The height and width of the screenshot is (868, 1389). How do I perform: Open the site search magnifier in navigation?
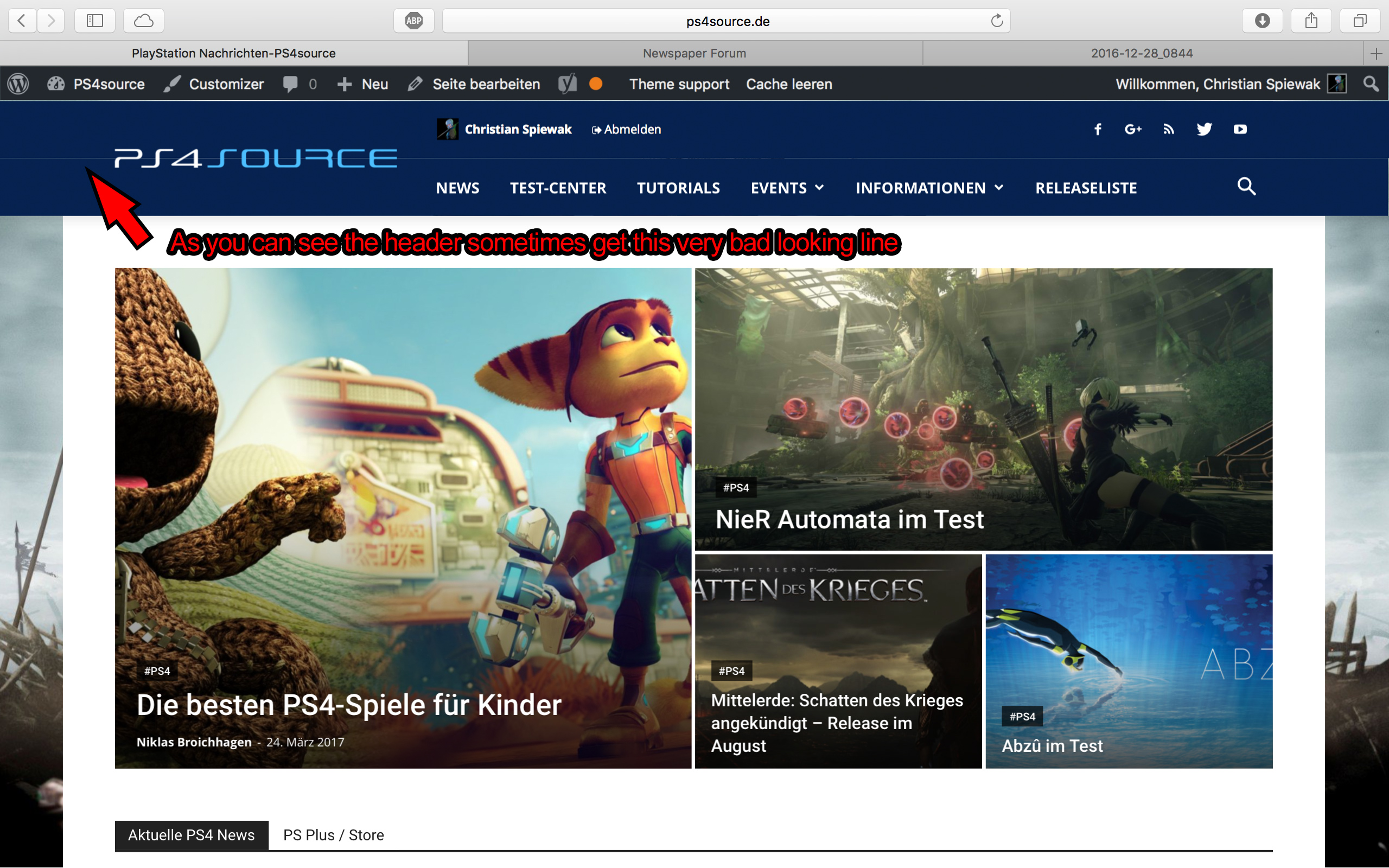tap(1246, 187)
